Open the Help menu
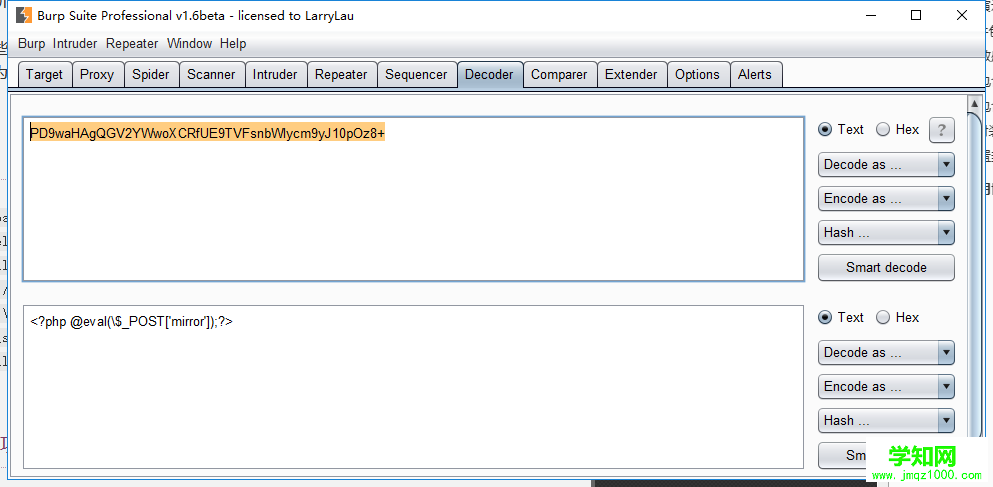Image resolution: width=993 pixels, height=487 pixels. click(x=233, y=44)
